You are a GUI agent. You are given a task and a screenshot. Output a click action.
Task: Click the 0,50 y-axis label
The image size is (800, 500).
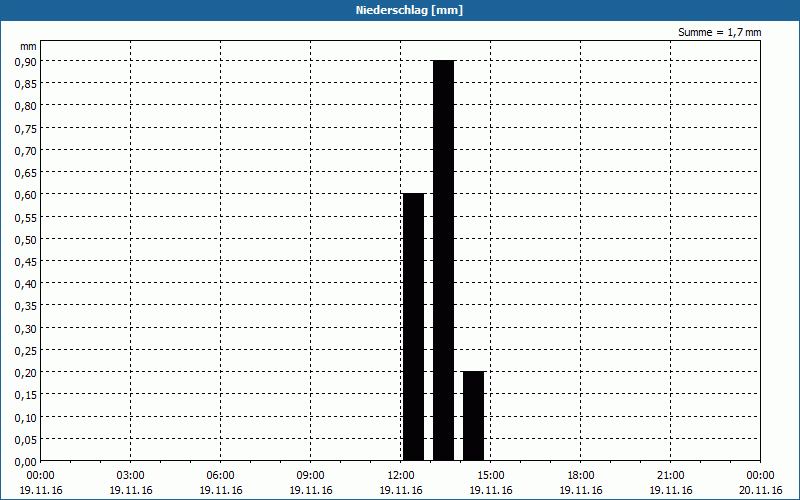click(26, 239)
